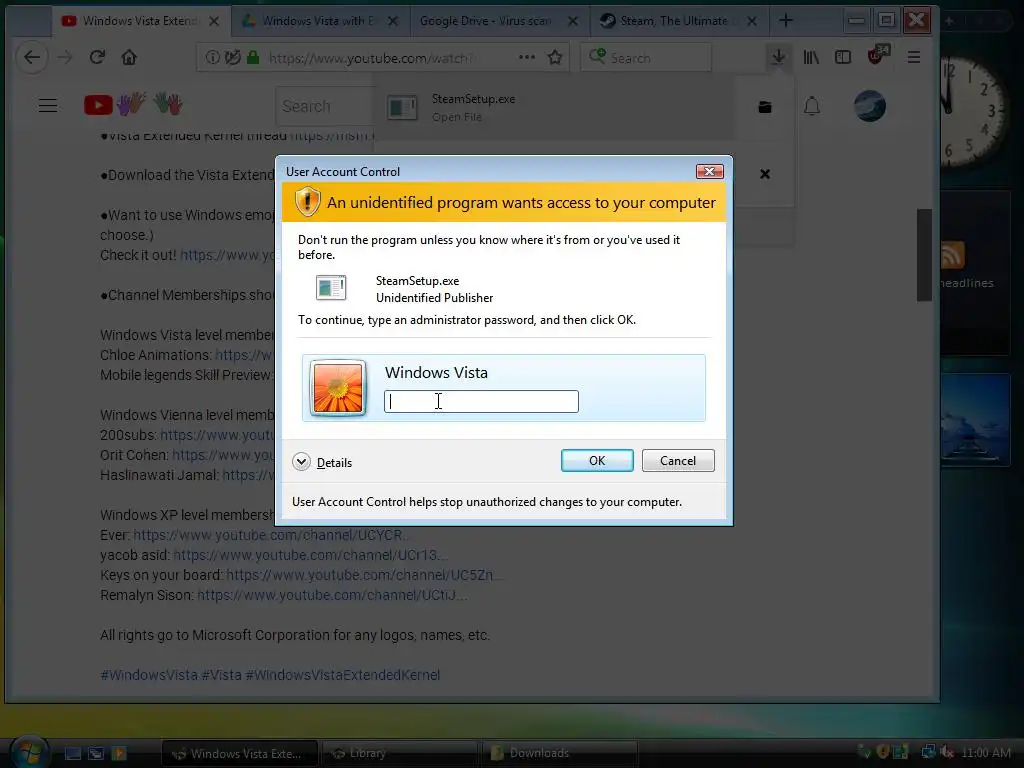This screenshot has height=768, width=1024.
Task: Select Windows Vista Exte... taskbar button
Action: (x=239, y=754)
